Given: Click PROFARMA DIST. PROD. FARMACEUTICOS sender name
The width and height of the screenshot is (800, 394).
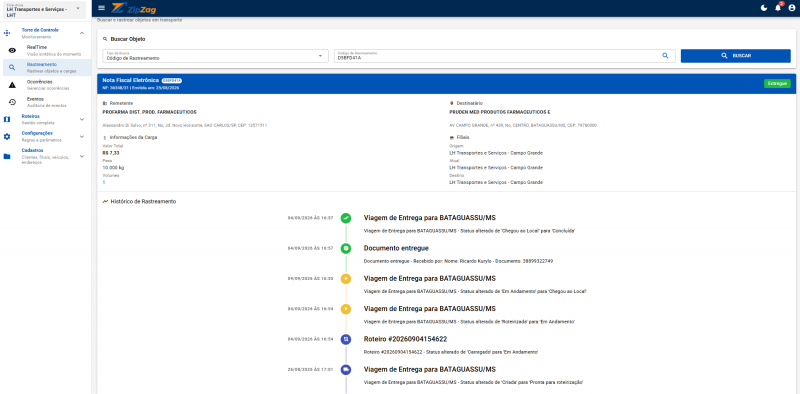Looking at the screenshot, I should click(x=149, y=112).
